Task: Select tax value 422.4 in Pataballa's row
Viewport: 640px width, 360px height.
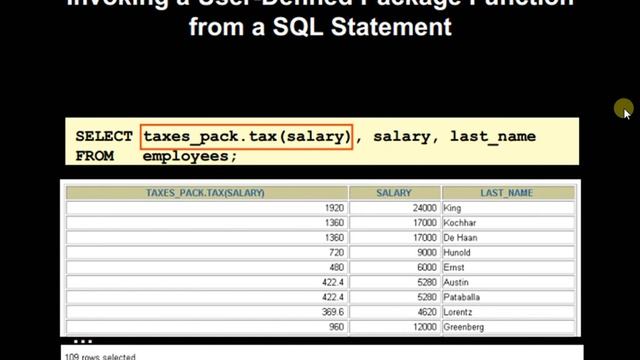Action: [x=333, y=297]
